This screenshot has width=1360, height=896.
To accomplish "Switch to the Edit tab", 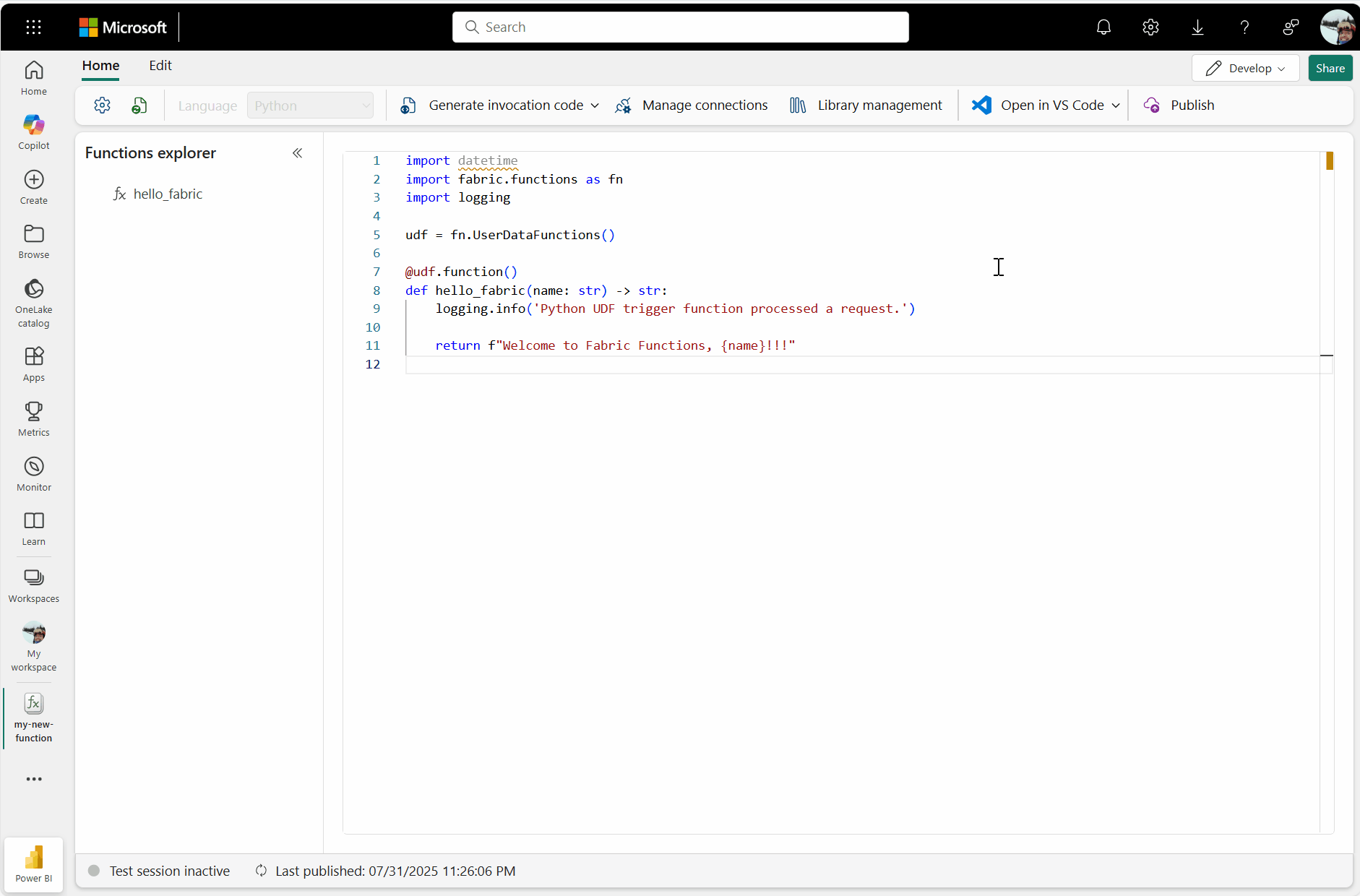I will point(160,65).
